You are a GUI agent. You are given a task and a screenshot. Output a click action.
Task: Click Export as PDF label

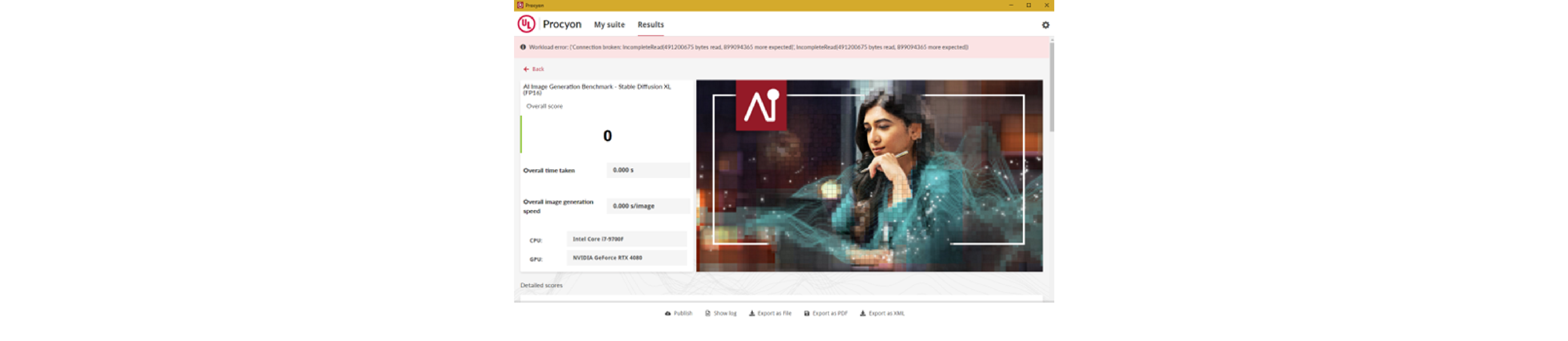click(x=830, y=314)
